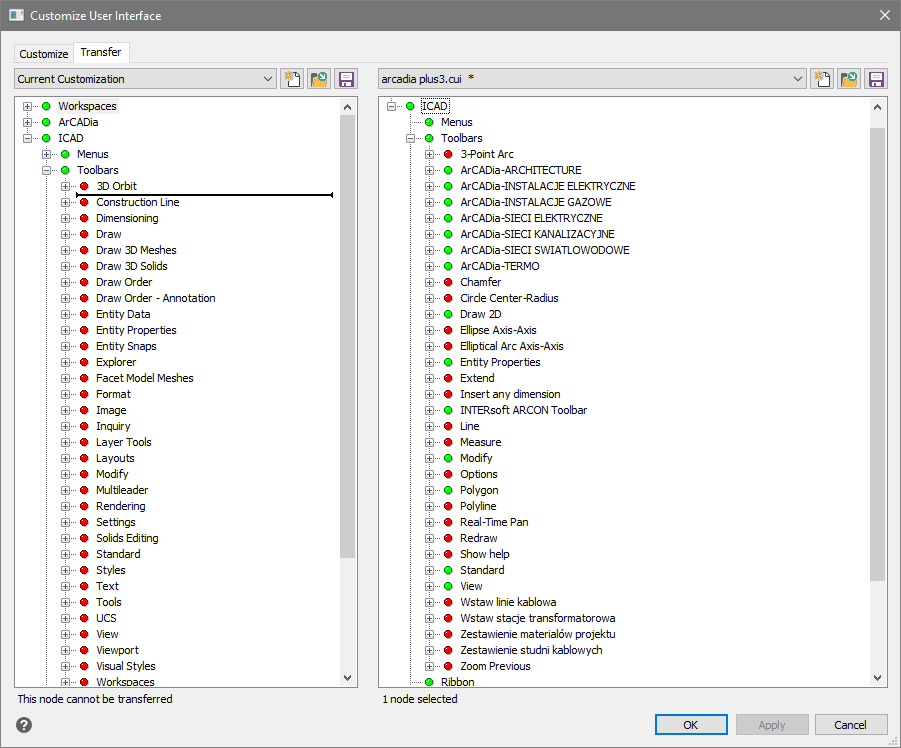Select Ribbon node in right tree
The height and width of the screenshot is (748, 901).
tap(457, 682)
